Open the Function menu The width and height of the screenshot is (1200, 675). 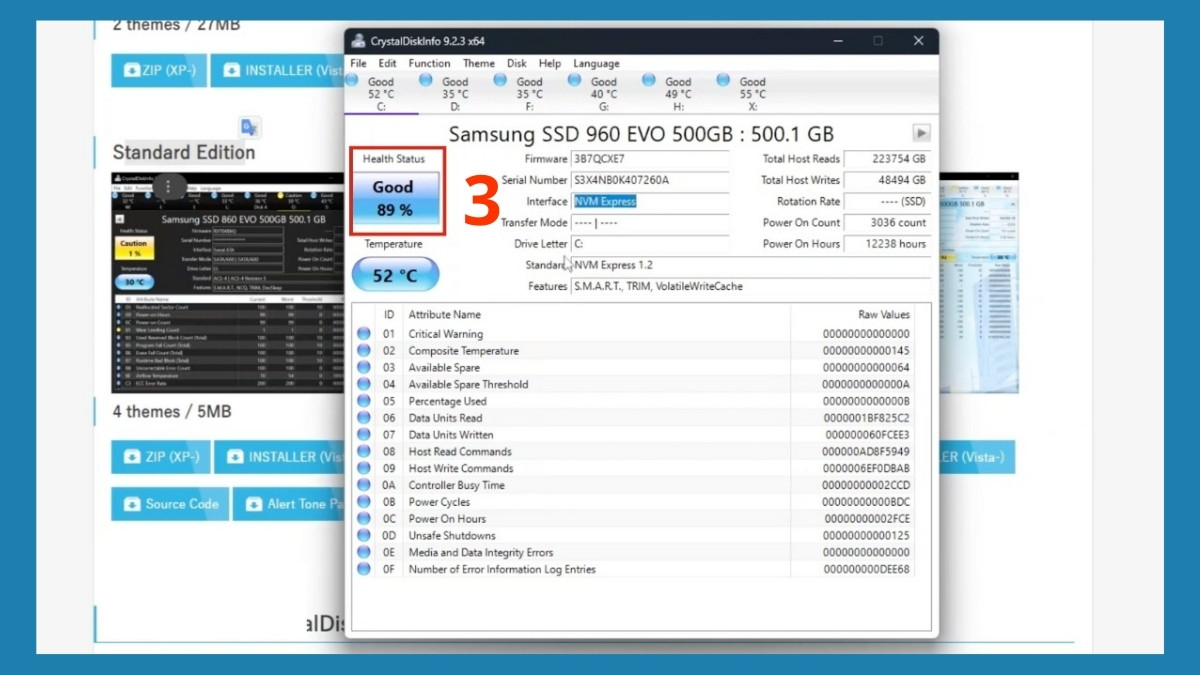pyautogui.click(x=429, y=62)
